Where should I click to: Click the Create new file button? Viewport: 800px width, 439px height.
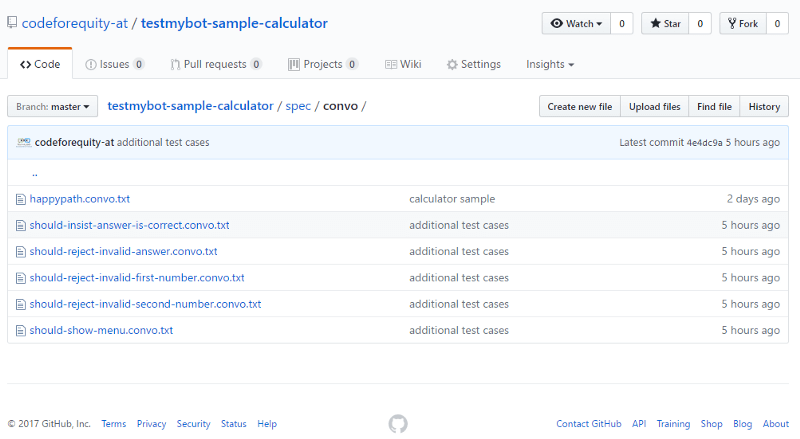click(580, 107)
